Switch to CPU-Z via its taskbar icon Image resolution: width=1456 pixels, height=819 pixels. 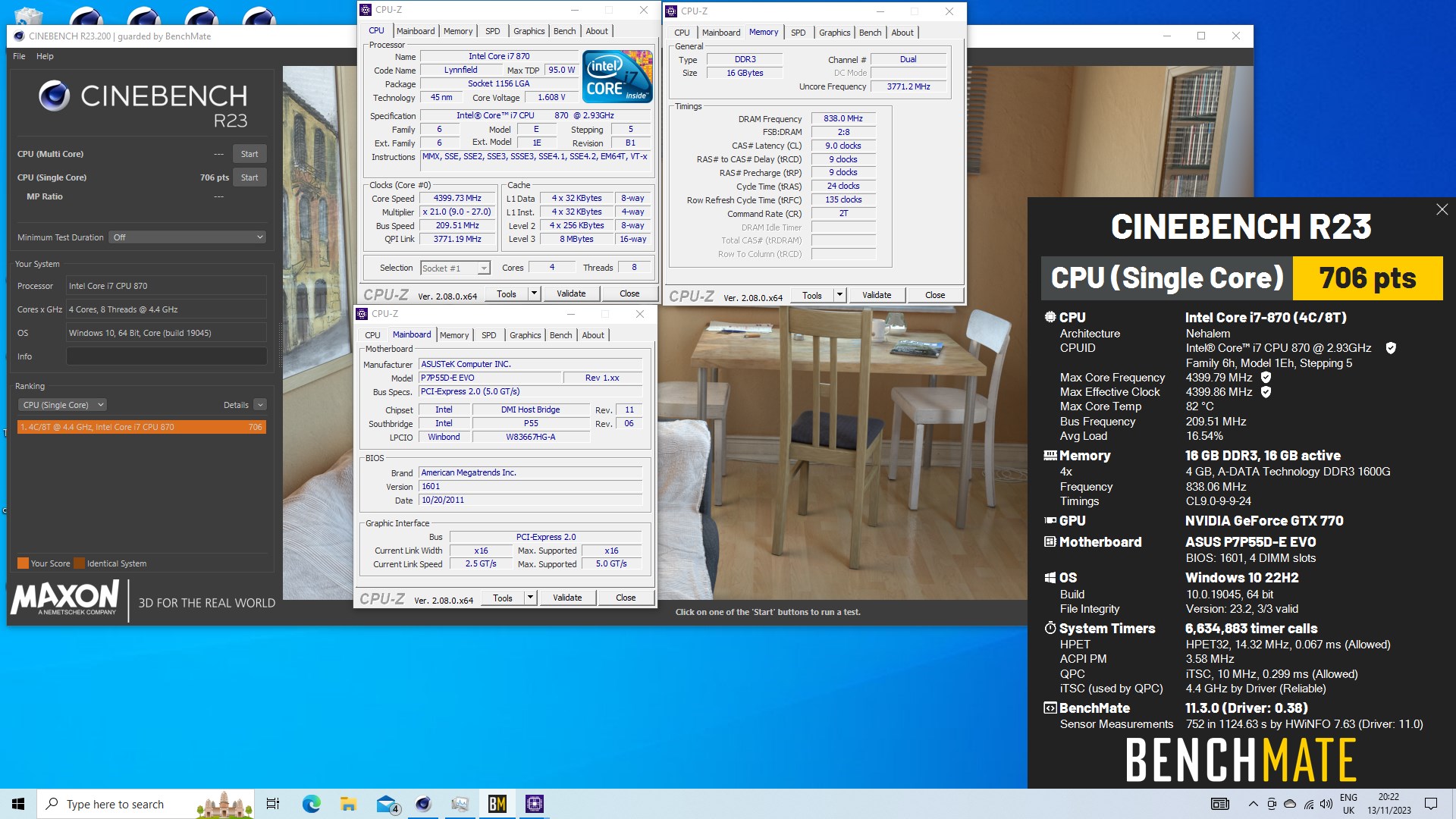pos(535,804)
